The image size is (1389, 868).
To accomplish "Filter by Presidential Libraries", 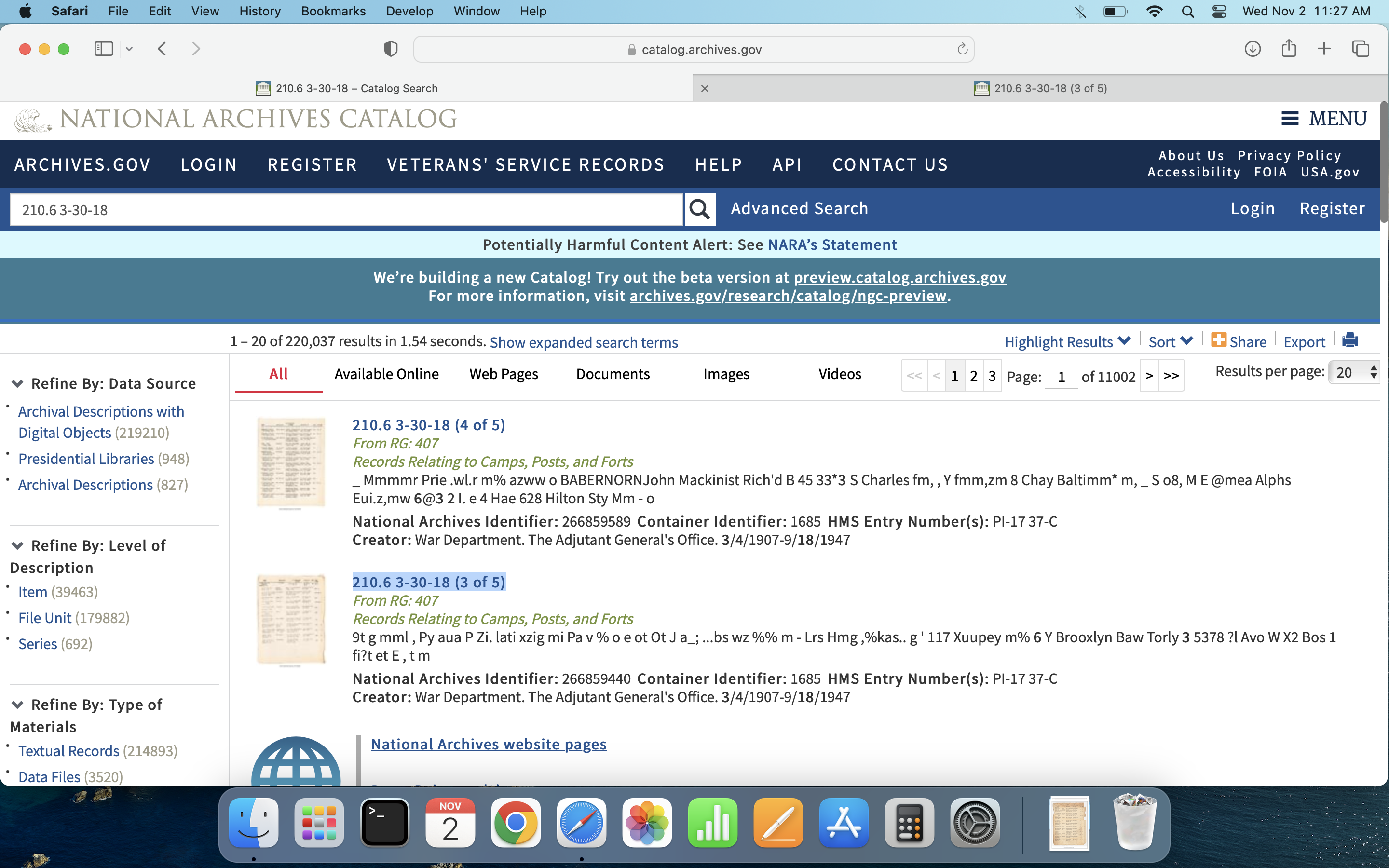I will pos(86,459).
